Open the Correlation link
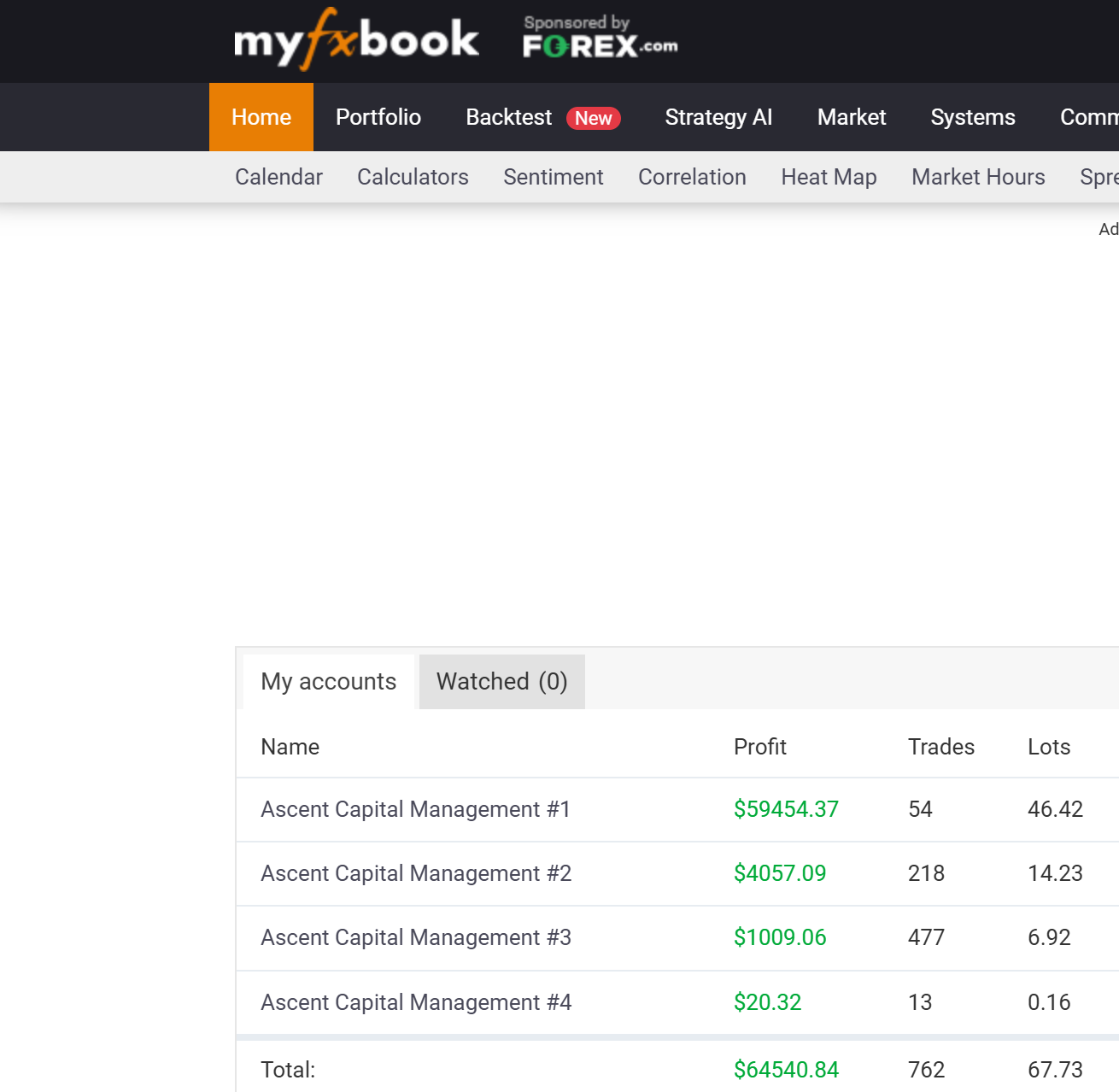 pyautogui.click(x=692, y=177)
